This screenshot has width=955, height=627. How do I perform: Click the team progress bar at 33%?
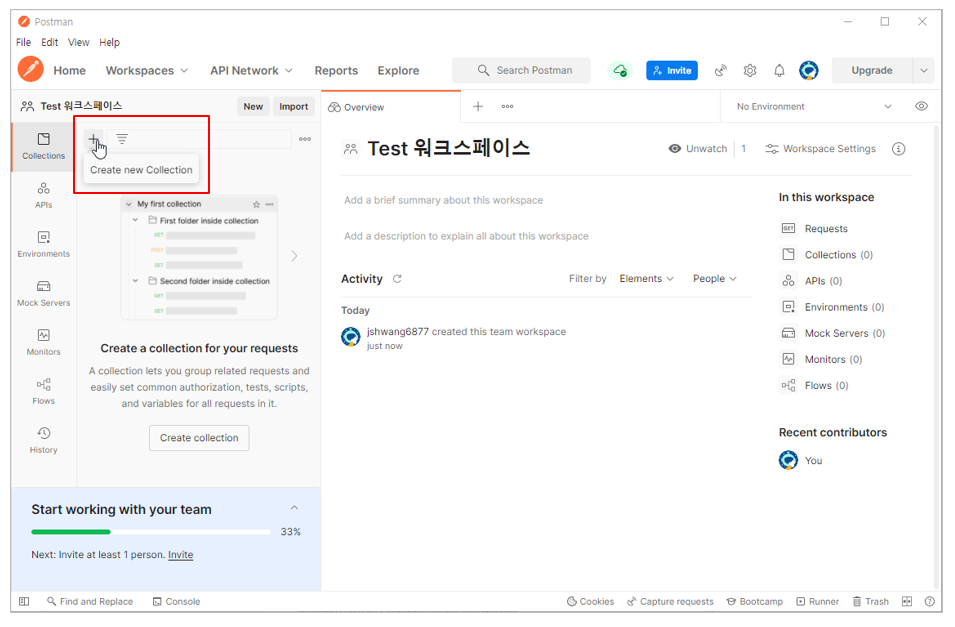151,532
